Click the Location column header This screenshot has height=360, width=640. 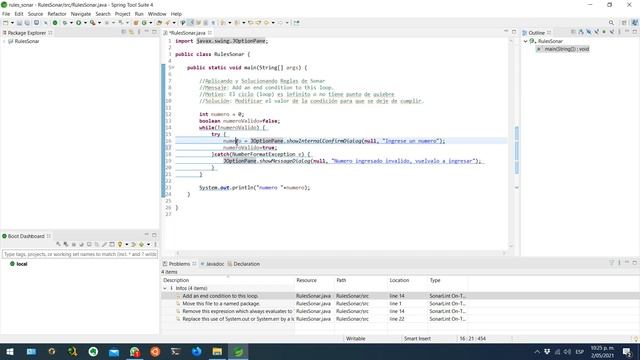tap(399, 280)
